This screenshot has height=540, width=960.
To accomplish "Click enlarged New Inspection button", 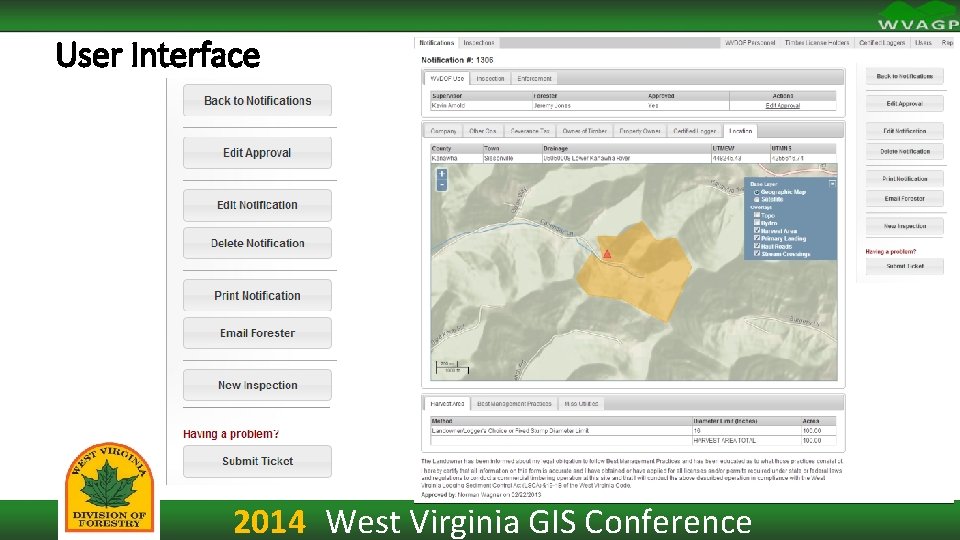I will pyautogui.click(x=257, y=385).
